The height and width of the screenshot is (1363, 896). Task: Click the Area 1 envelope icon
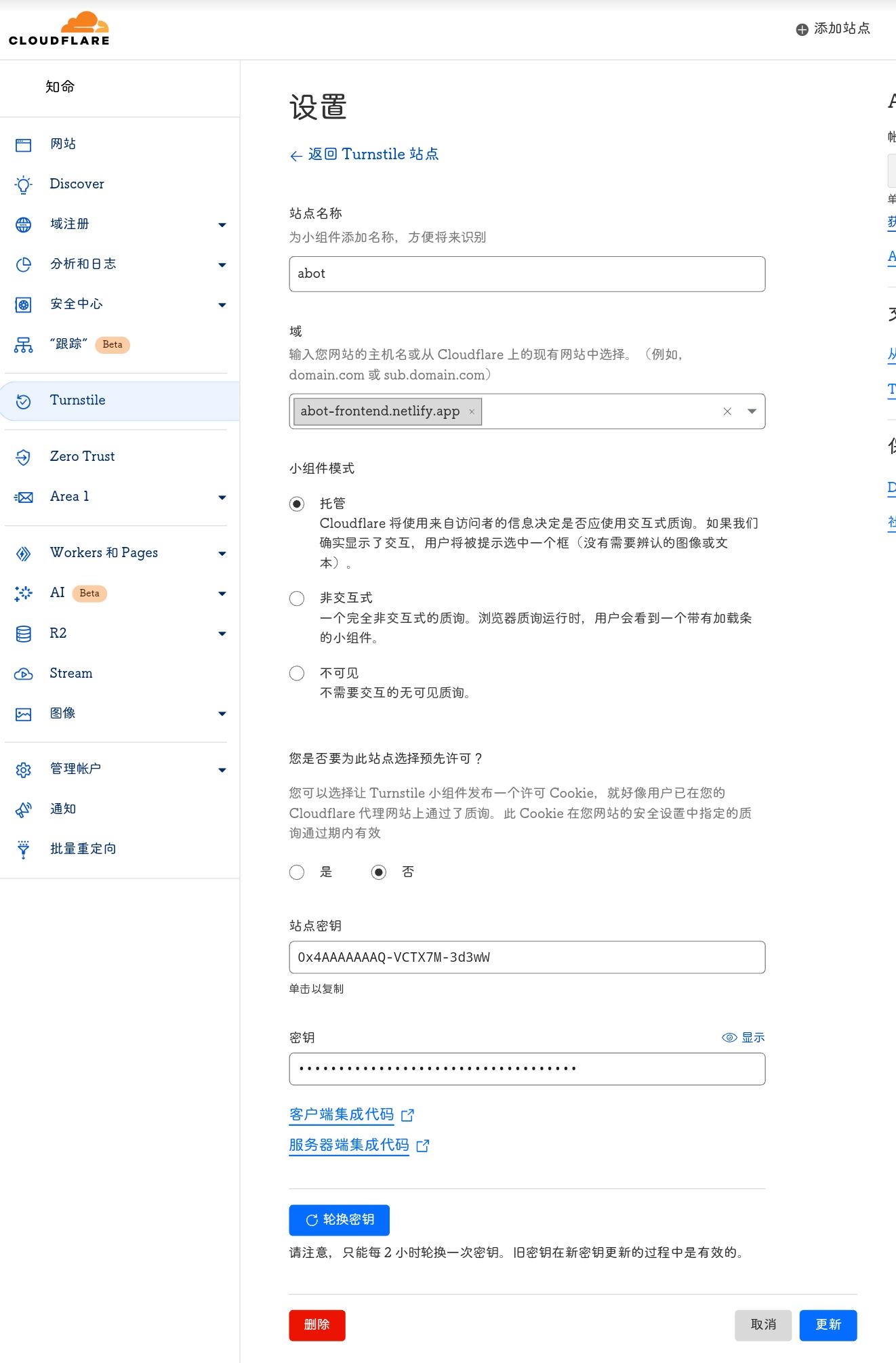click(24, 497)
